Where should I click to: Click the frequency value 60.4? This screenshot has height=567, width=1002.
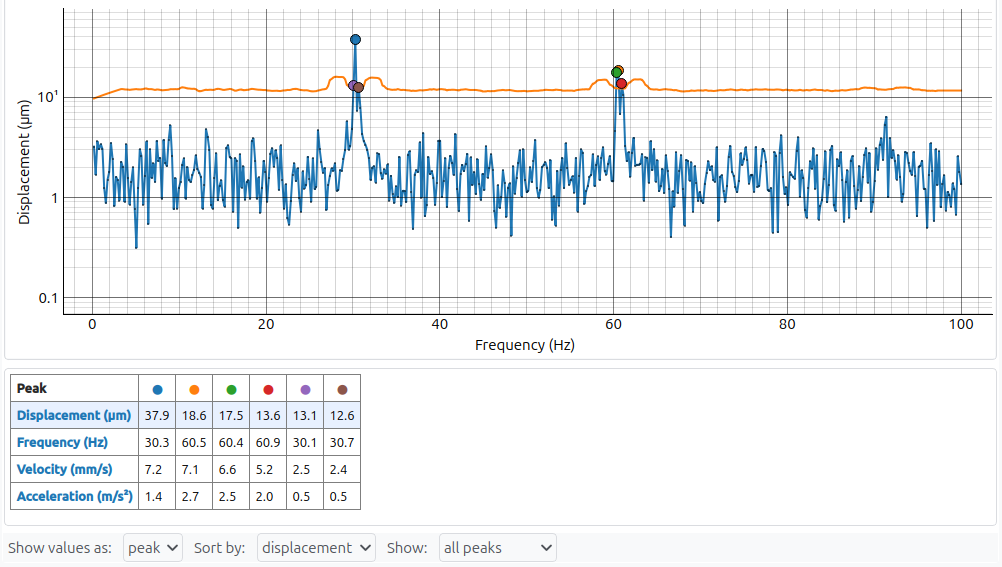click(231, 442)
